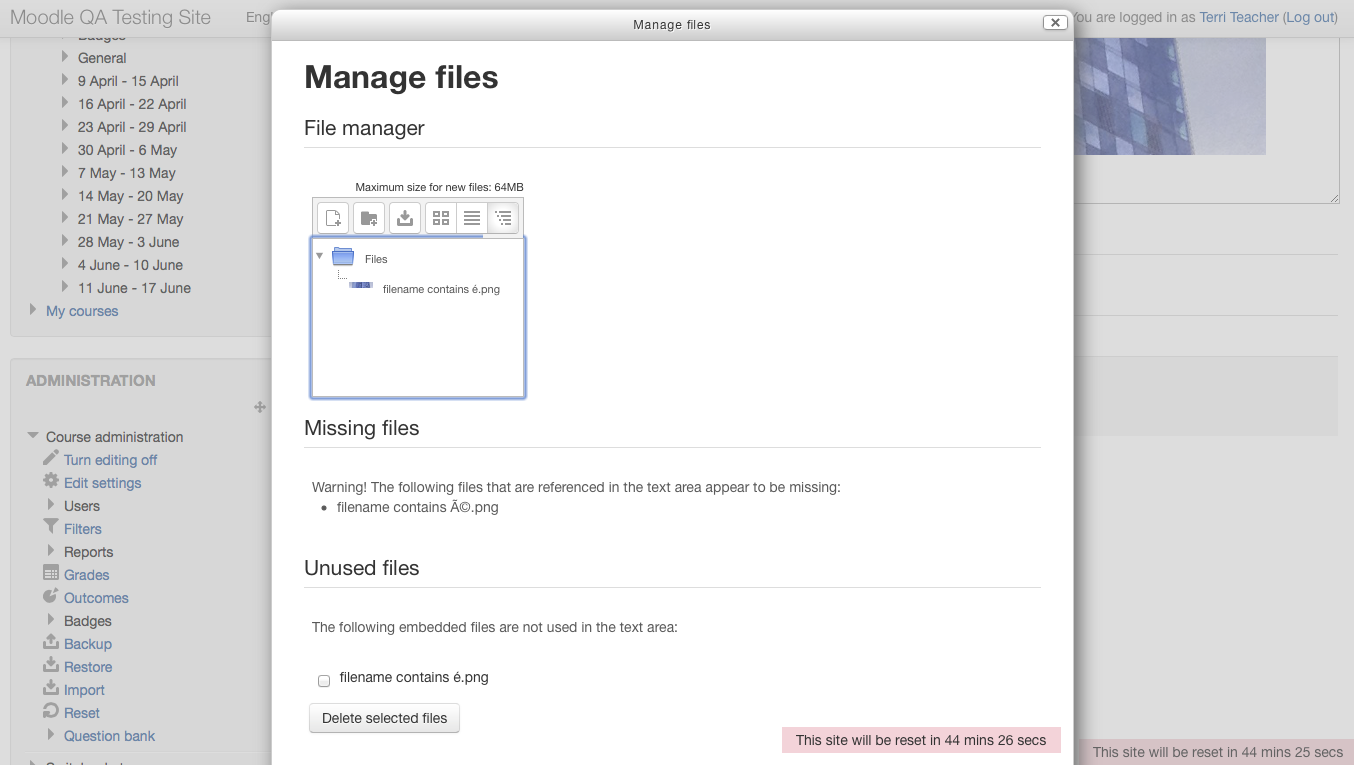This screenshot has height=765, width=1354.
Task: Select 4 June - 10 June section
Action: (130, 265)
